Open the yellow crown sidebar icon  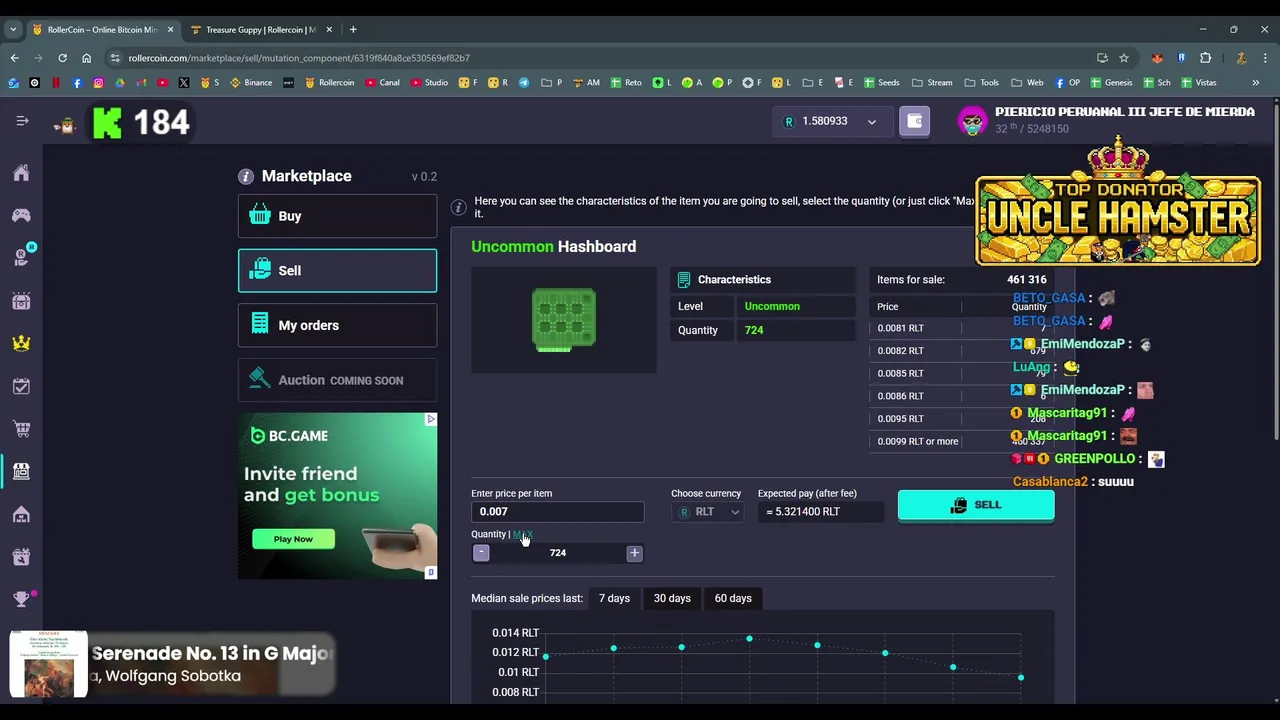21,343
